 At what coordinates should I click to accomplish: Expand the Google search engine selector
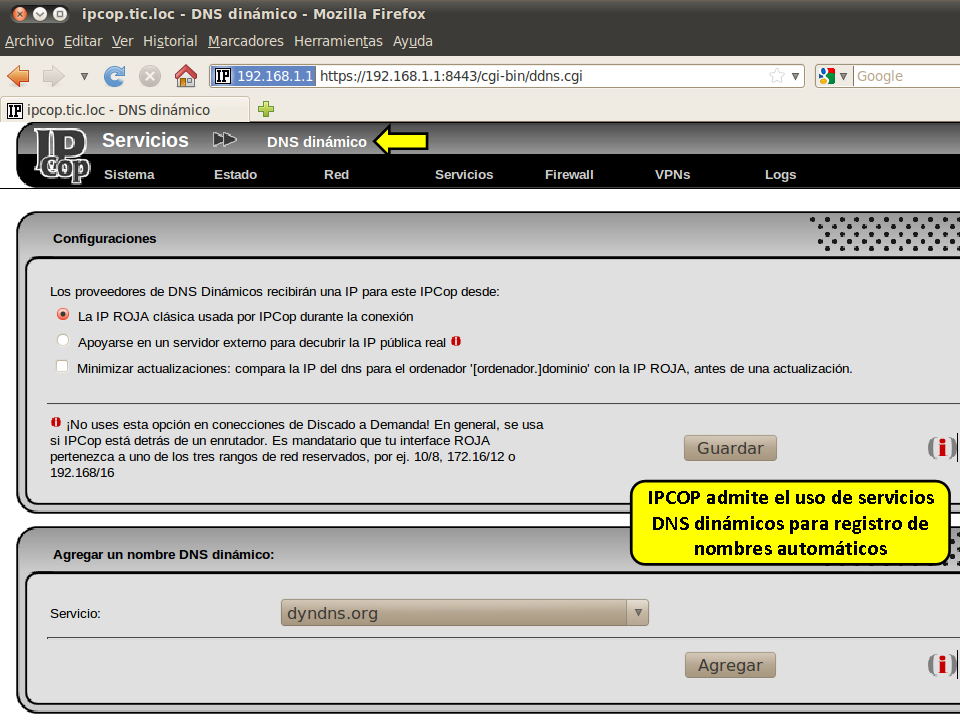point(832,76)
